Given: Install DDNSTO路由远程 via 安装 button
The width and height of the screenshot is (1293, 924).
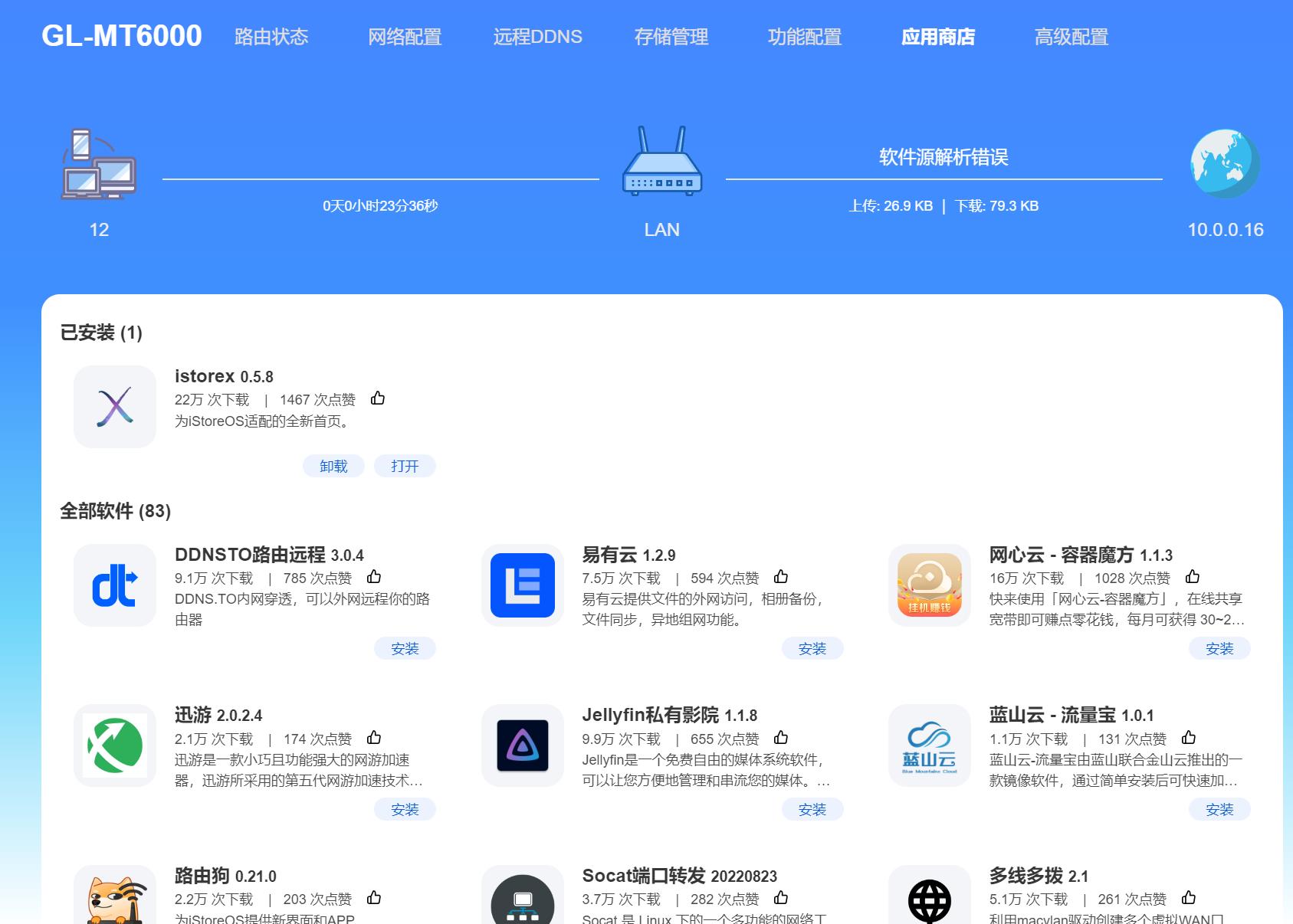Looking at the screenshot, I should [x=405, y=648].
